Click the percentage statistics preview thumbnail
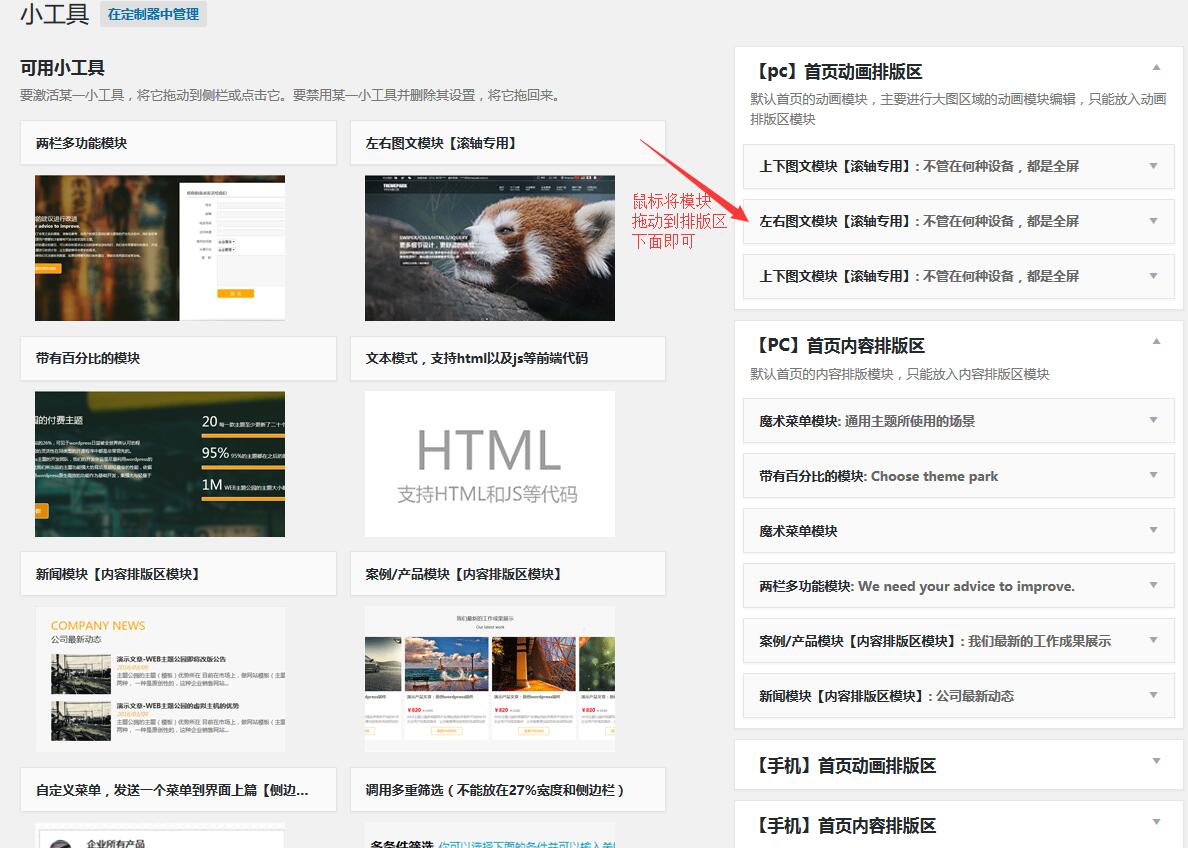This screenshot has width=1188, height=848. click(x=160, y=464)
